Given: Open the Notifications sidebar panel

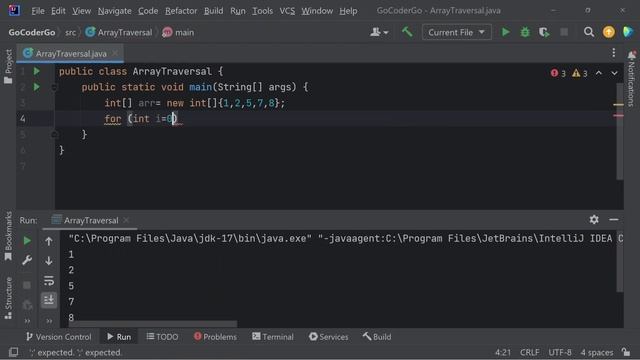Looking at the screenshot, I should tap(631, 79).
